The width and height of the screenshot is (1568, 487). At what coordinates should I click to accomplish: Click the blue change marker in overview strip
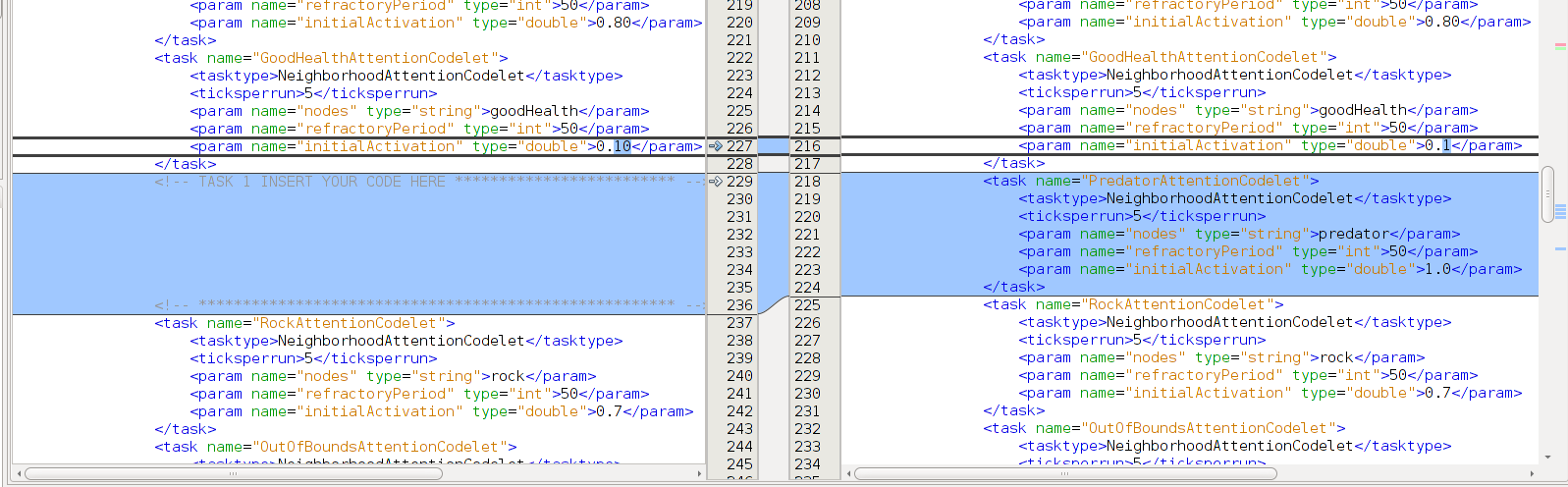point(1560,211)
